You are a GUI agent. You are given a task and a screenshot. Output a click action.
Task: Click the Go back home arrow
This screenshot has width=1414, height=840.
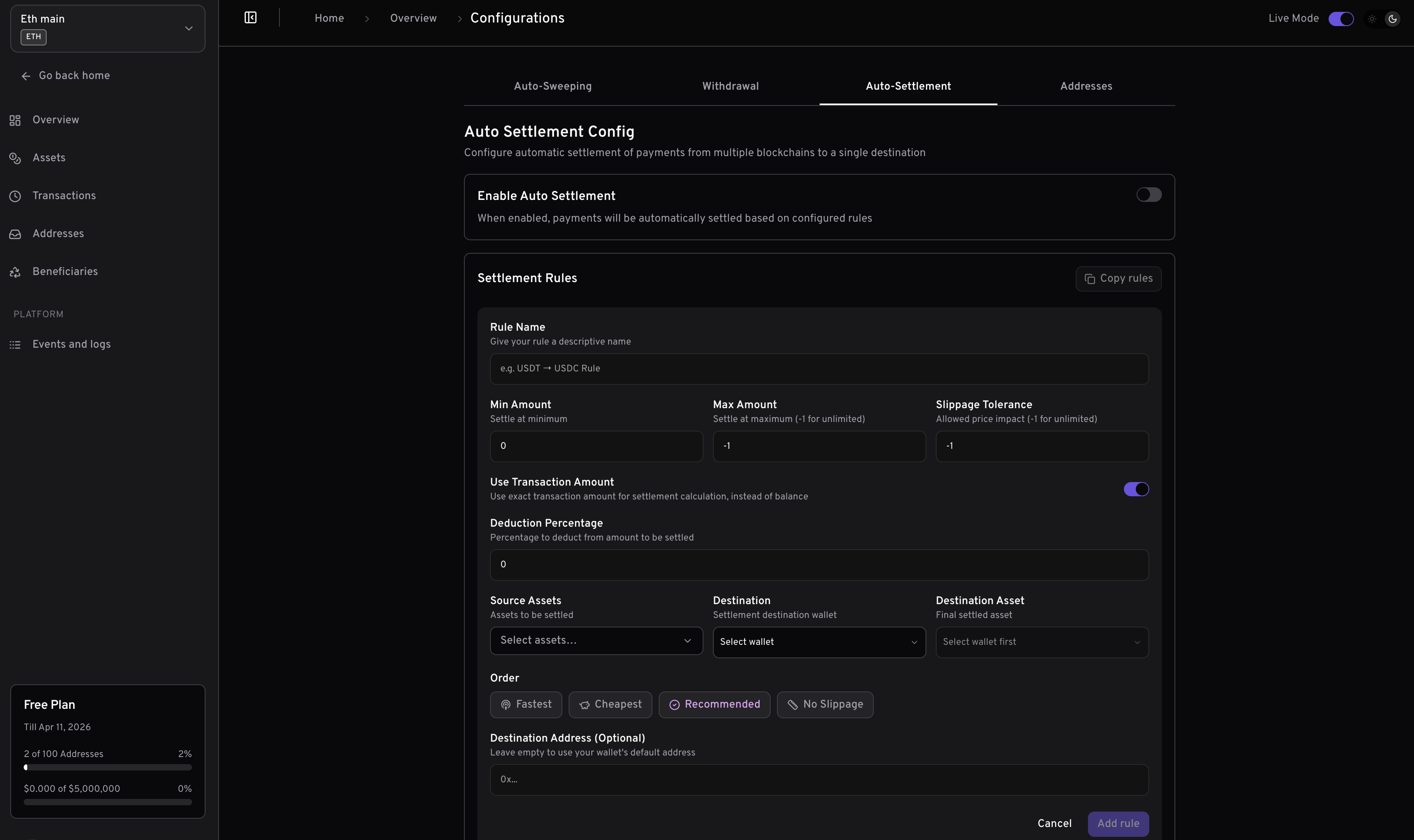26,76
